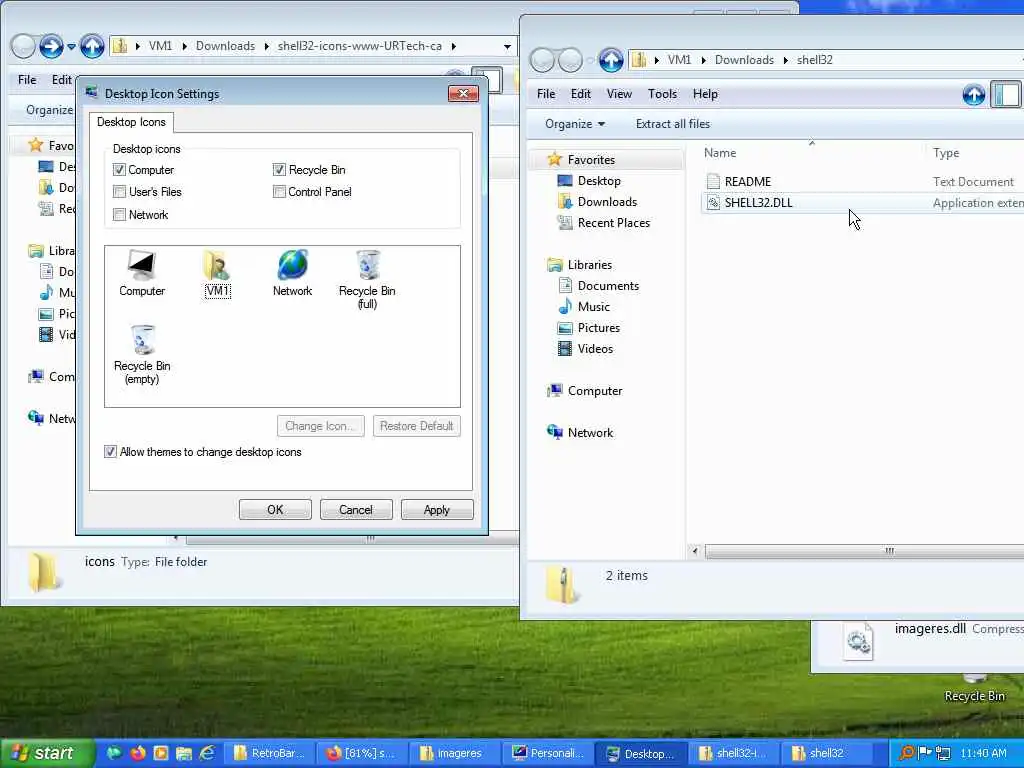Click Extract all files
The height and width of the screenshot is (768, 1024).
(x=673, y=124)
